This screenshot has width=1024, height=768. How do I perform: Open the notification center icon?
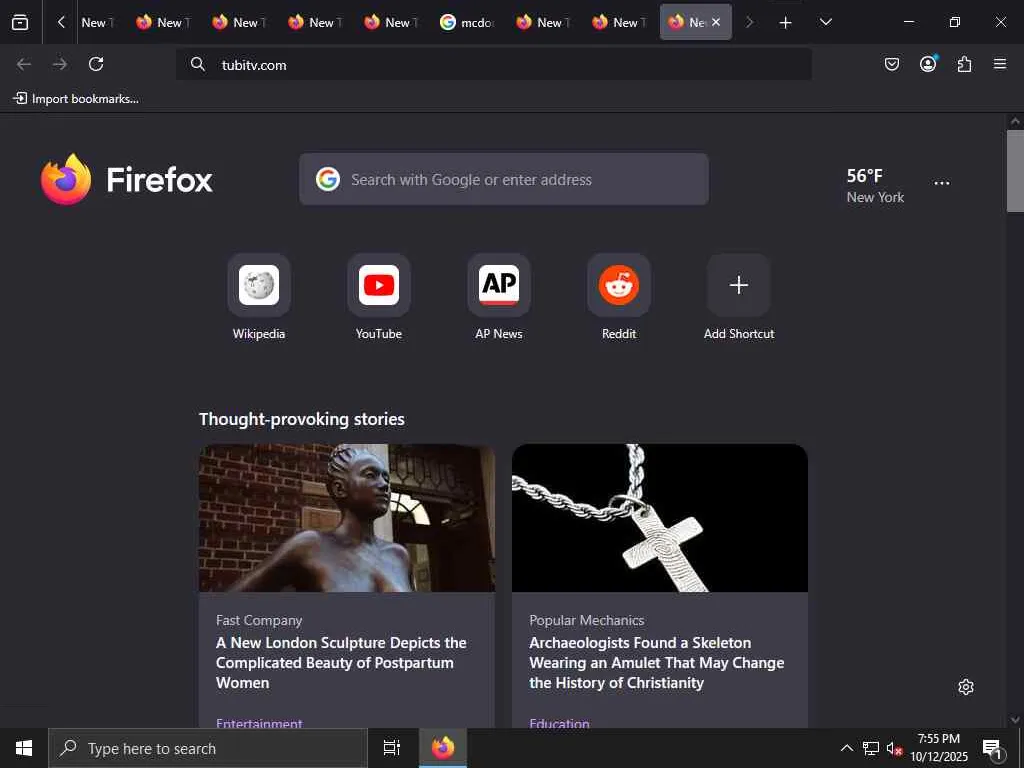[993, 748]
